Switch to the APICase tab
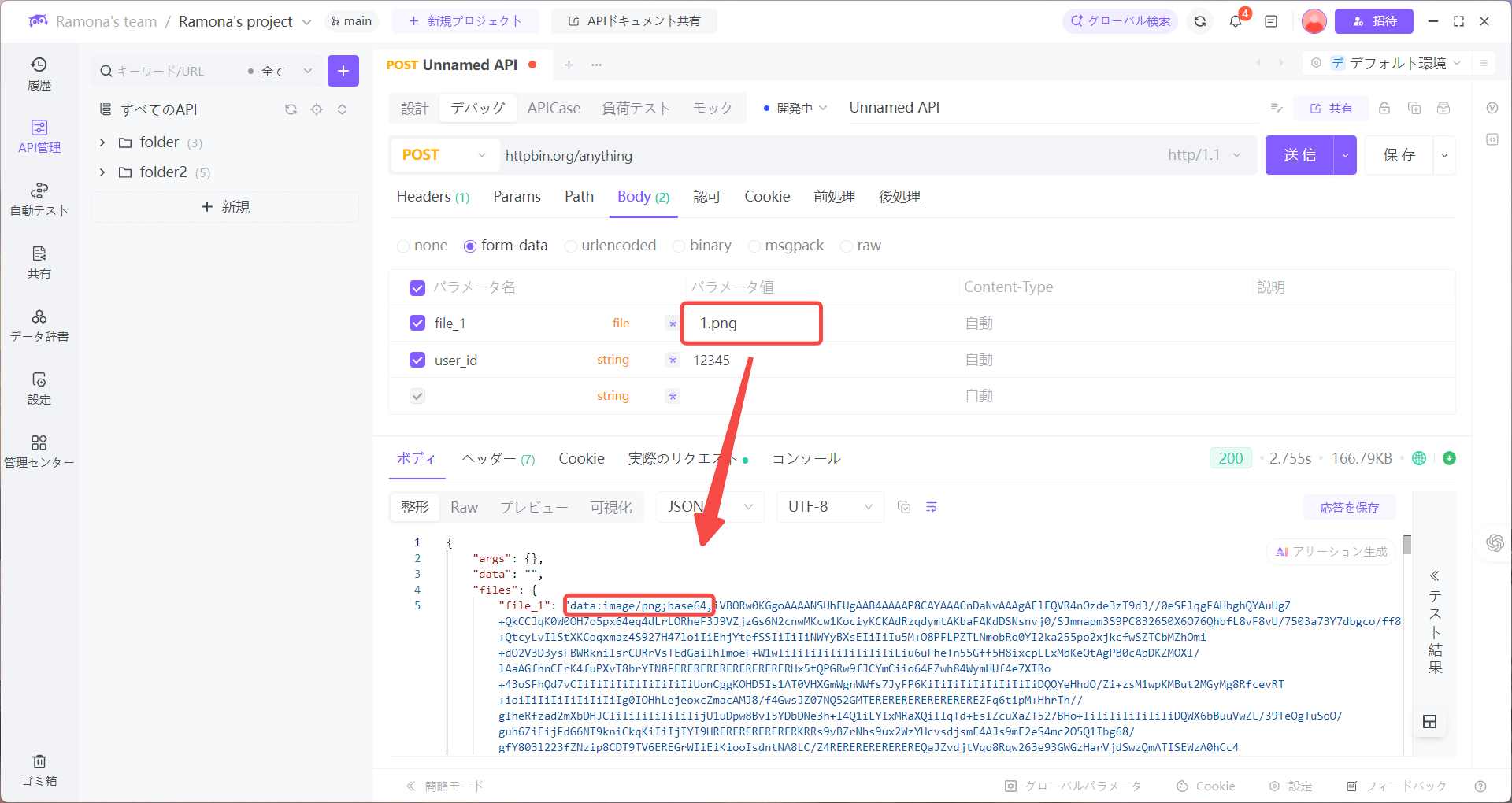1512x803 pixels. (554, 108)
